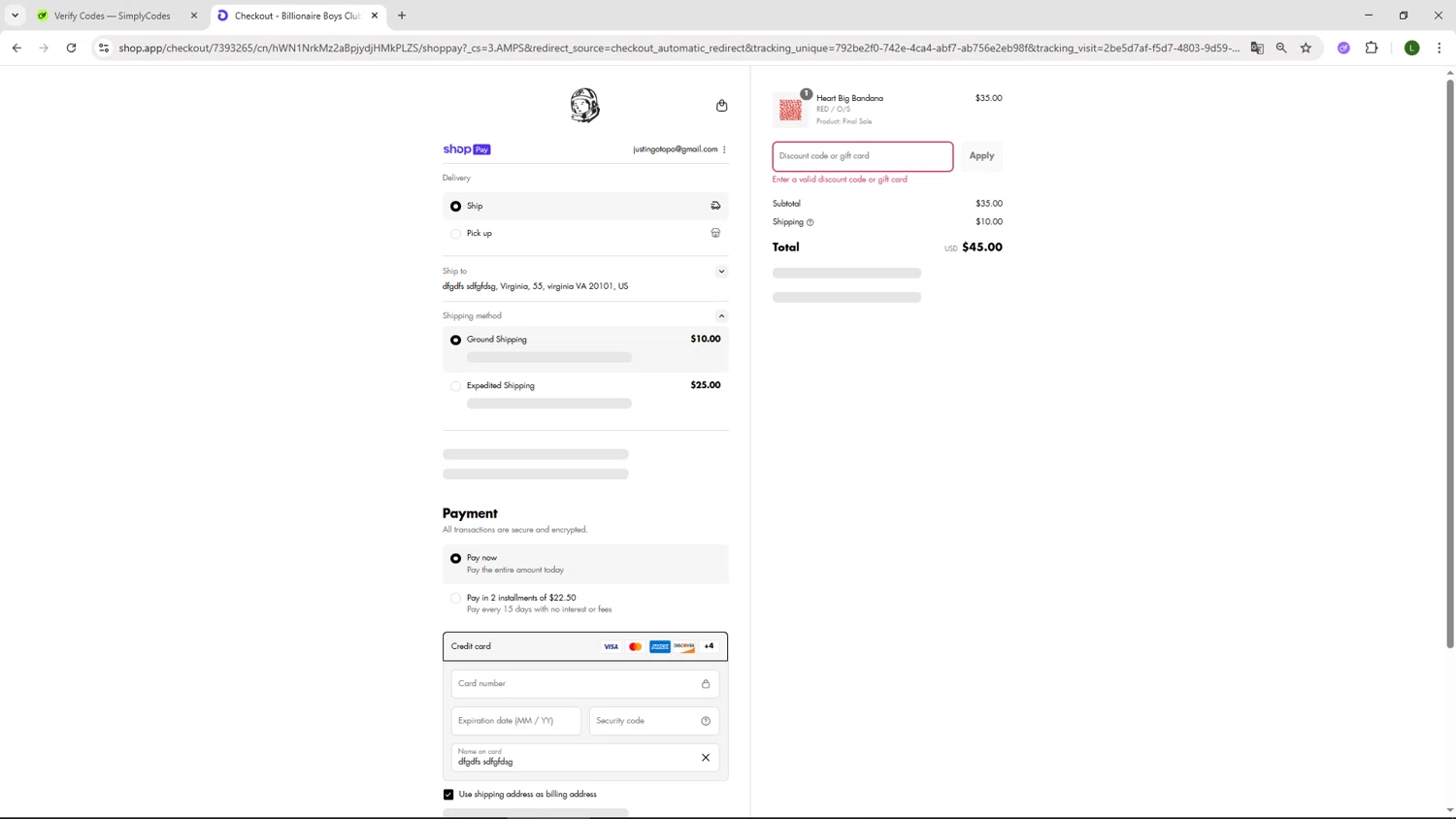Click the Billionaire Boys Club astronaut logo
This screenshot has width=1456, height=819.
click(584, 105)
